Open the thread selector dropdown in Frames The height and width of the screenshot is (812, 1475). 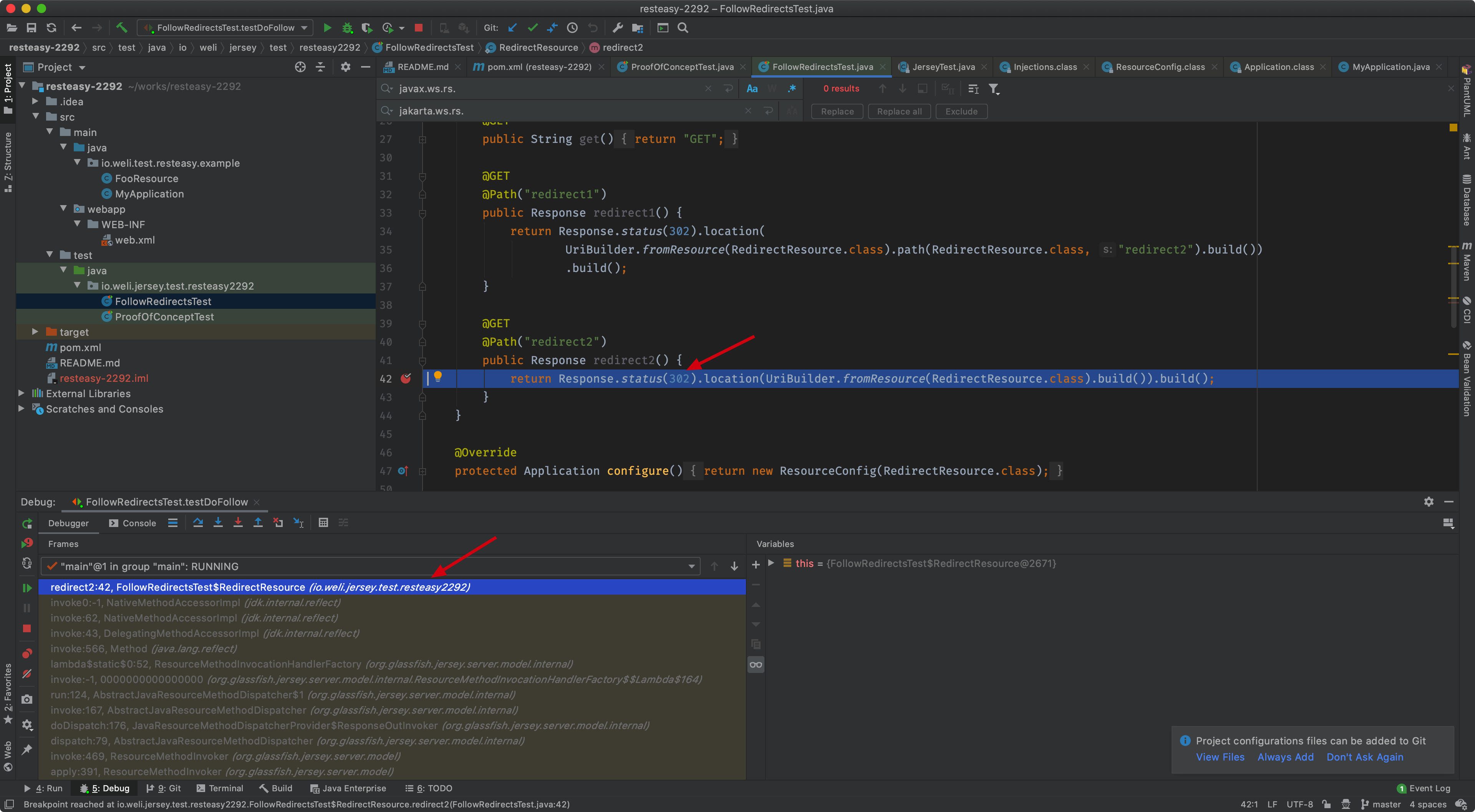pyautogui.click(x=692, y=566)
